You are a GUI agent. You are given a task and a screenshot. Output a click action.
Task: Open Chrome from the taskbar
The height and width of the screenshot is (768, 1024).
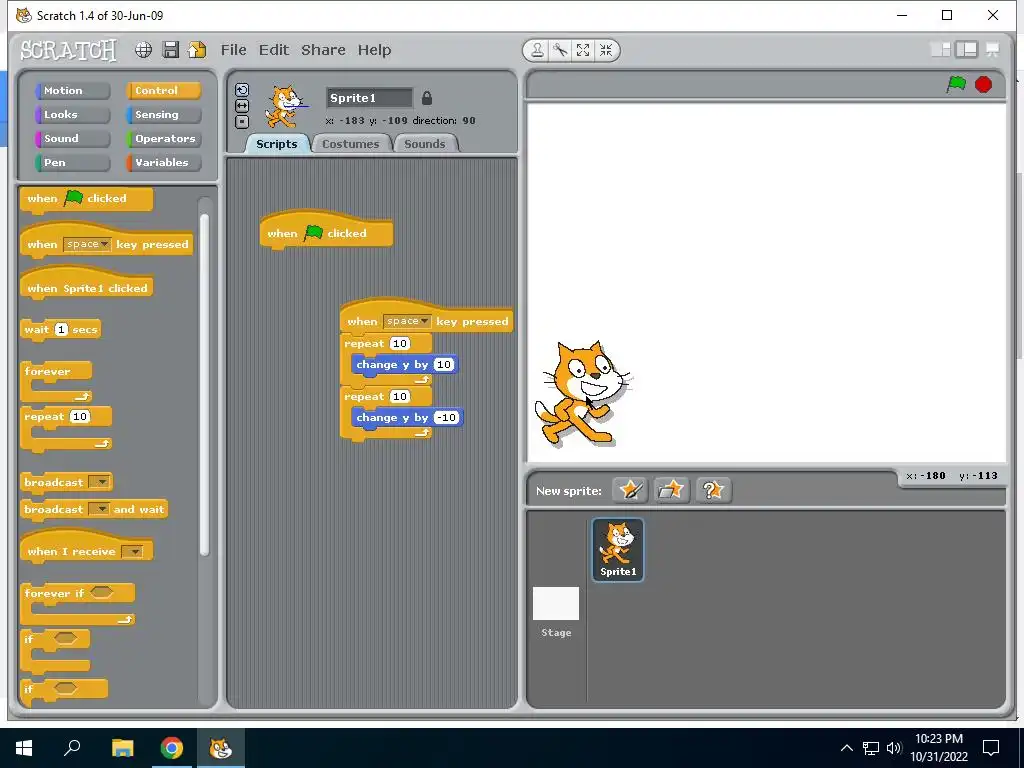point(172,748)
